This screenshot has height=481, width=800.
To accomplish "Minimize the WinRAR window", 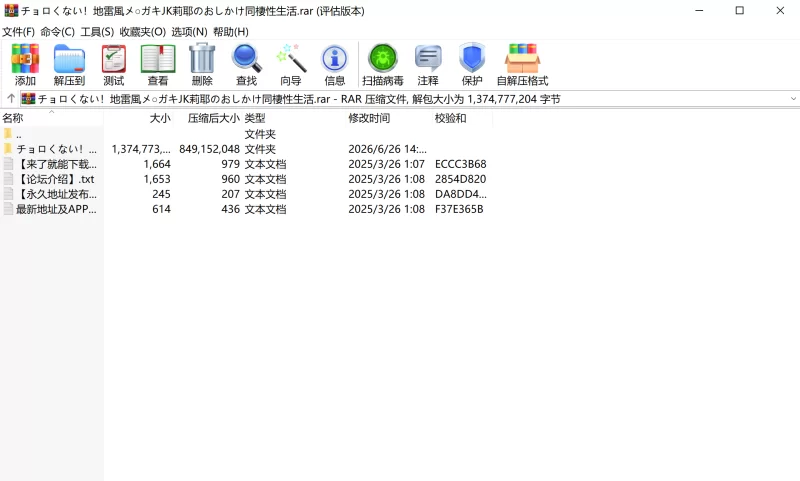I will (x=699, y=11).
